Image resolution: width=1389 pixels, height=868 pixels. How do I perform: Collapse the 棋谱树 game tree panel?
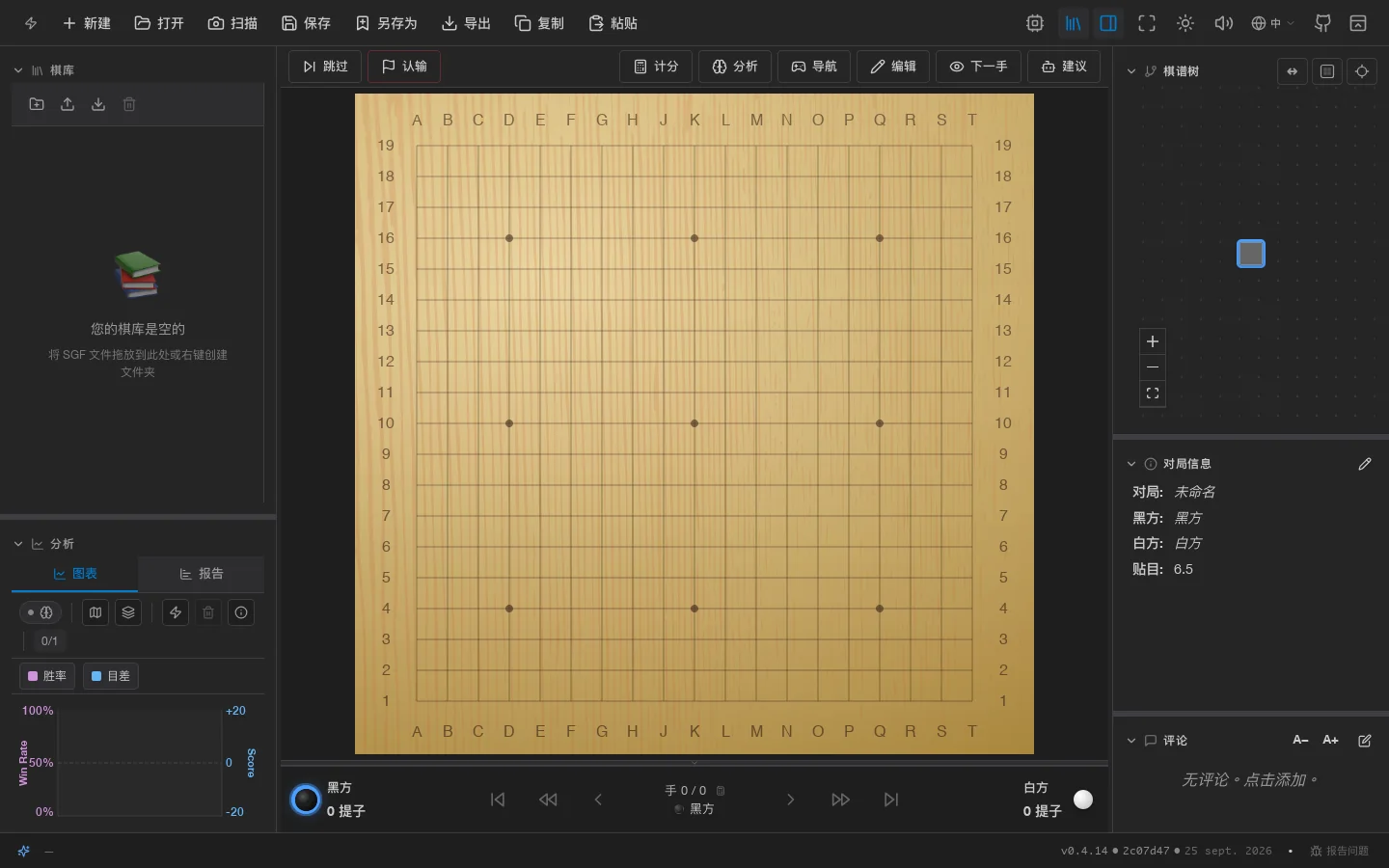(x=1131, y=71)
